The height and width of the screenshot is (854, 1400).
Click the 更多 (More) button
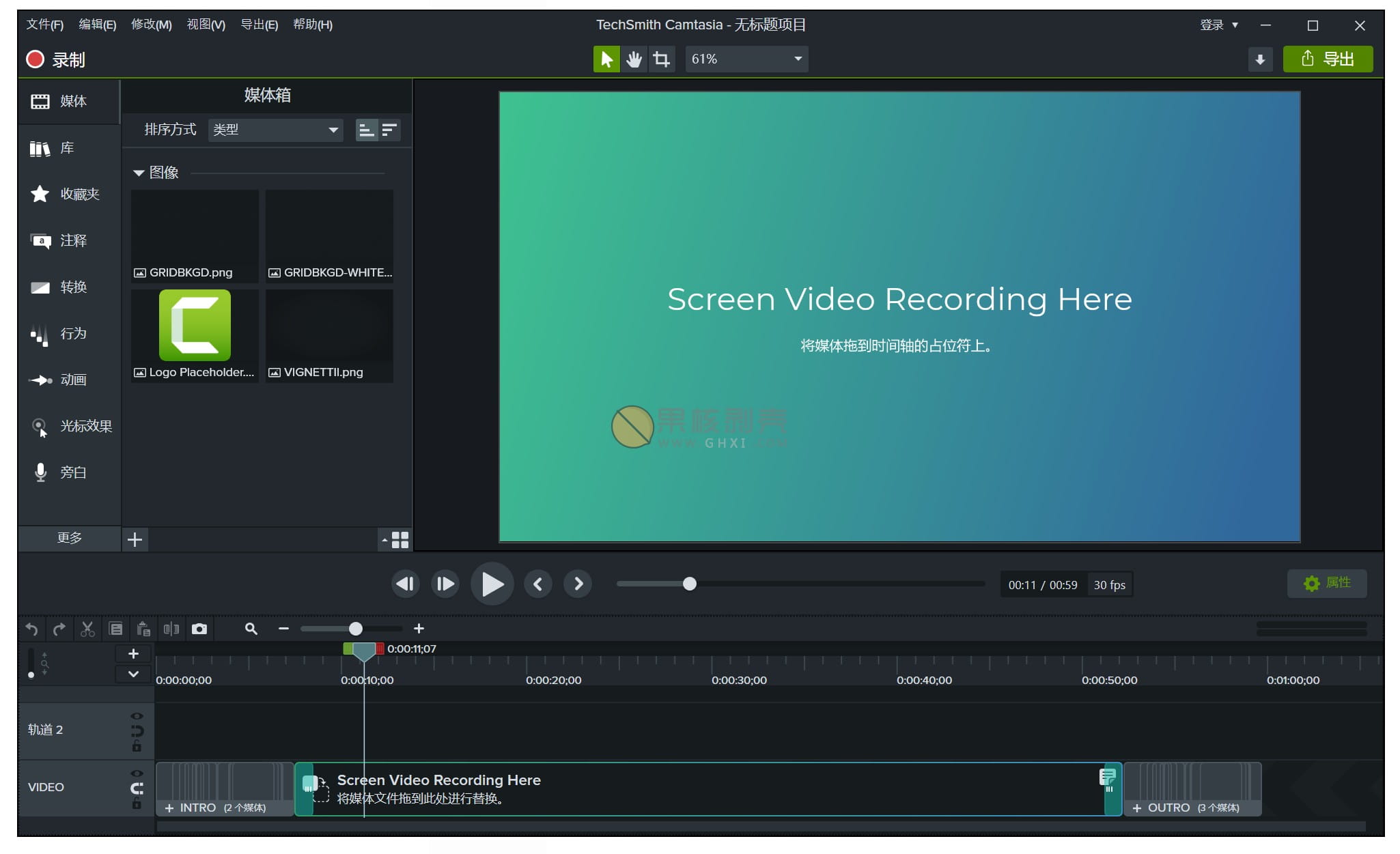tap(69, 539)
